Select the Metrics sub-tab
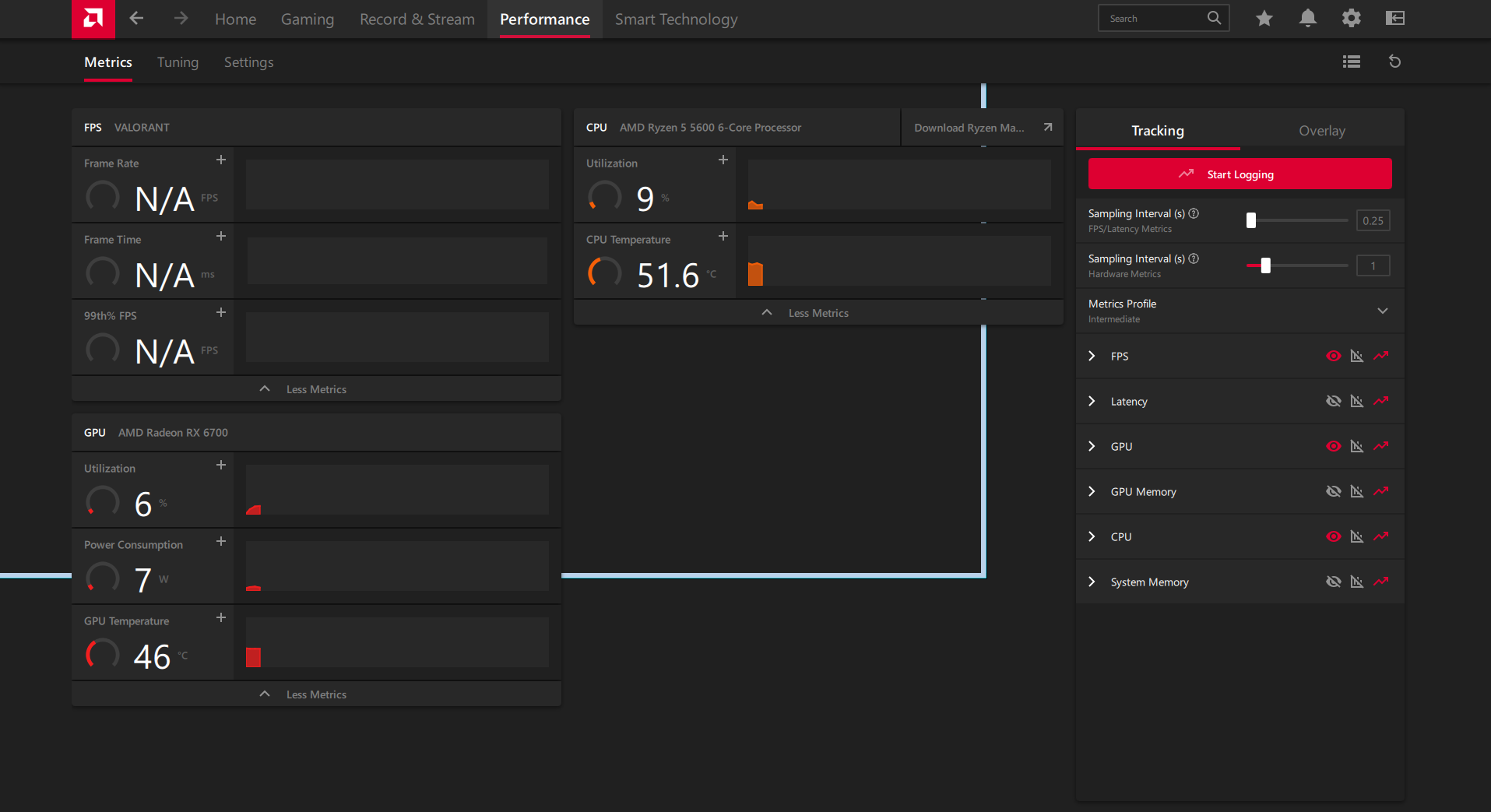 tap(108, 62)
